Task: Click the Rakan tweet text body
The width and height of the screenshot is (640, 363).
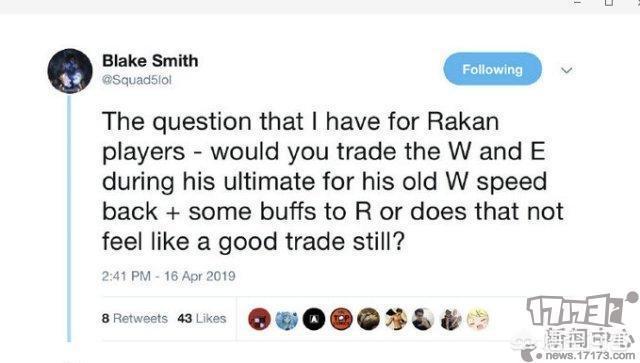Action: coord(333,182)
